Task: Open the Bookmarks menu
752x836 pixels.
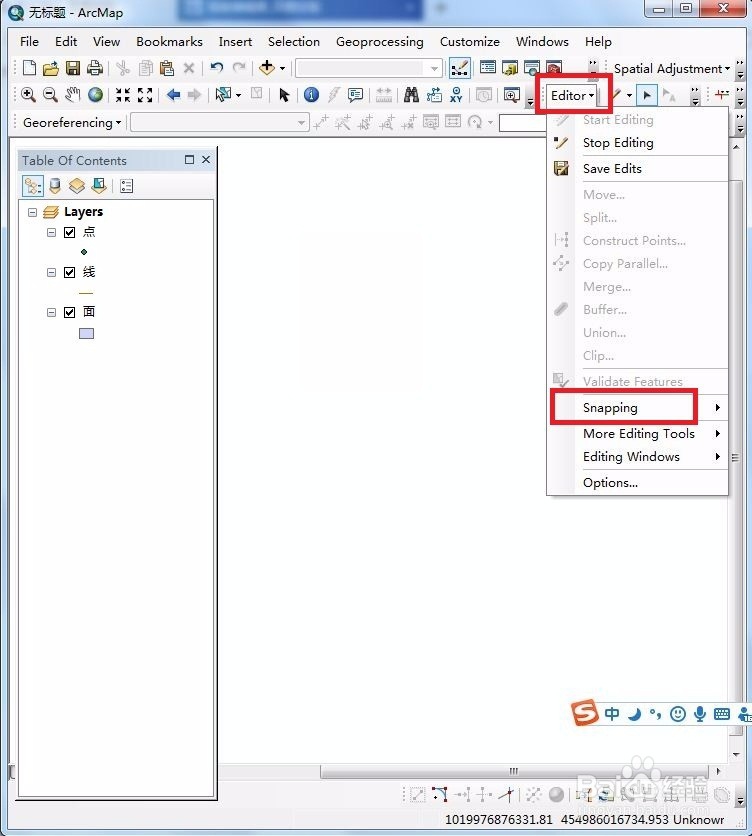Action: [x=169, y=42]
